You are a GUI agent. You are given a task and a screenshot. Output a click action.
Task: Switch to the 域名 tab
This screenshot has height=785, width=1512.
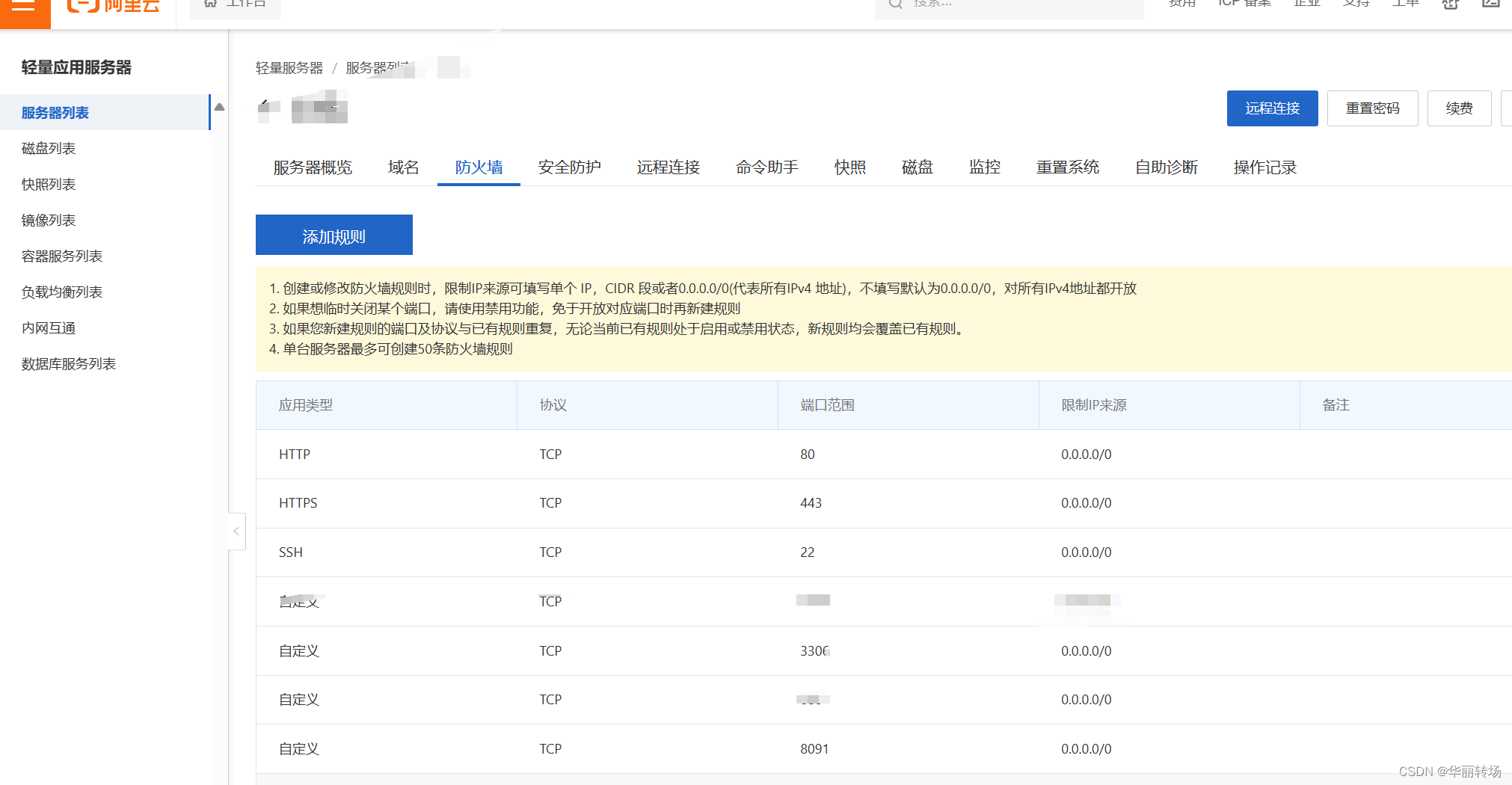point(404,167)
